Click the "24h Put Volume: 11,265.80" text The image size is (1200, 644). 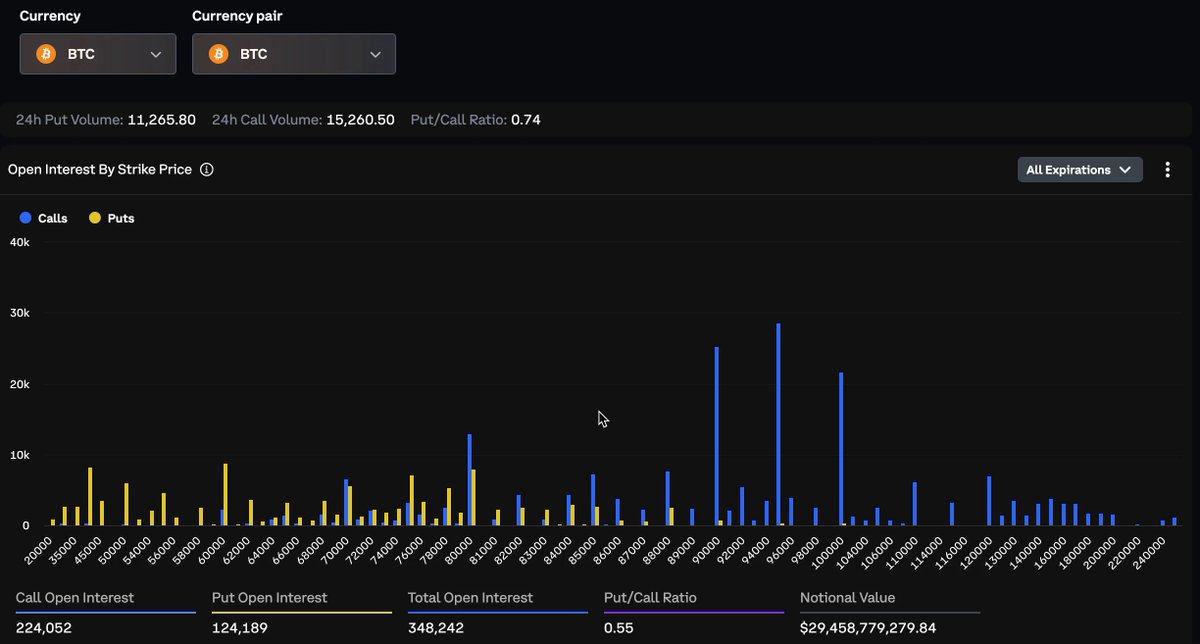106,120
